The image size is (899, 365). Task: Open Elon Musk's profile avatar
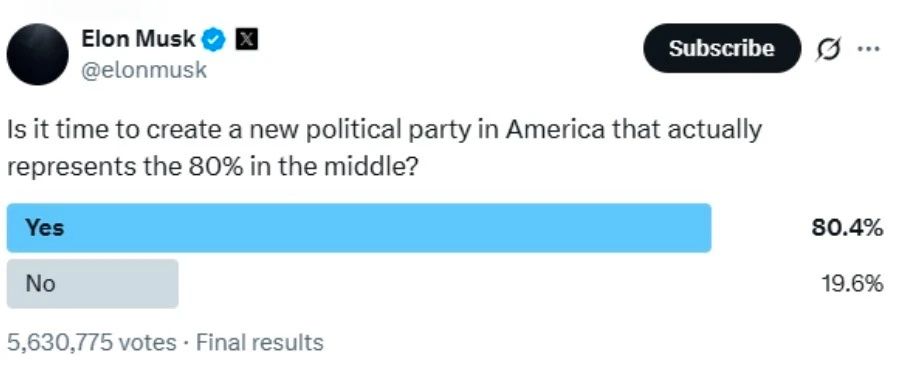(38, 54)
